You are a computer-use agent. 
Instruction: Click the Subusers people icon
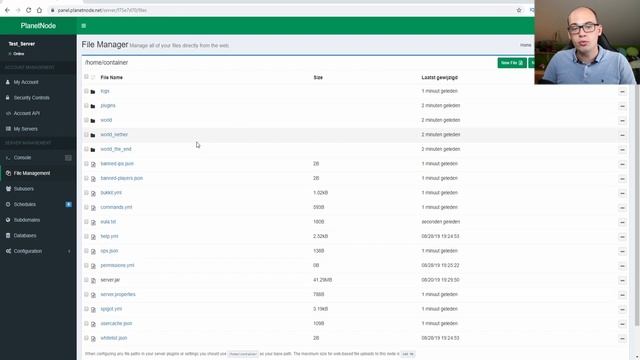pos(8,189)
